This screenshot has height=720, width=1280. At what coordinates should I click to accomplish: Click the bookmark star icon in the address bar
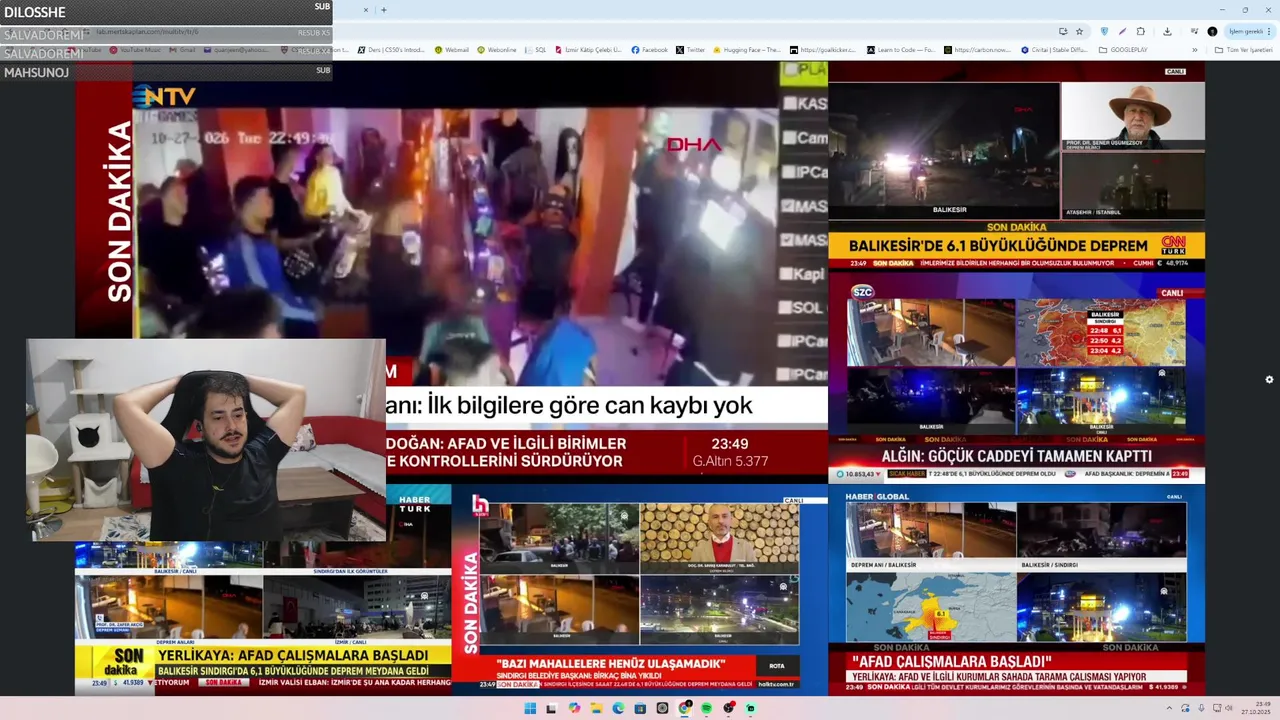[x=1079, y=31]
